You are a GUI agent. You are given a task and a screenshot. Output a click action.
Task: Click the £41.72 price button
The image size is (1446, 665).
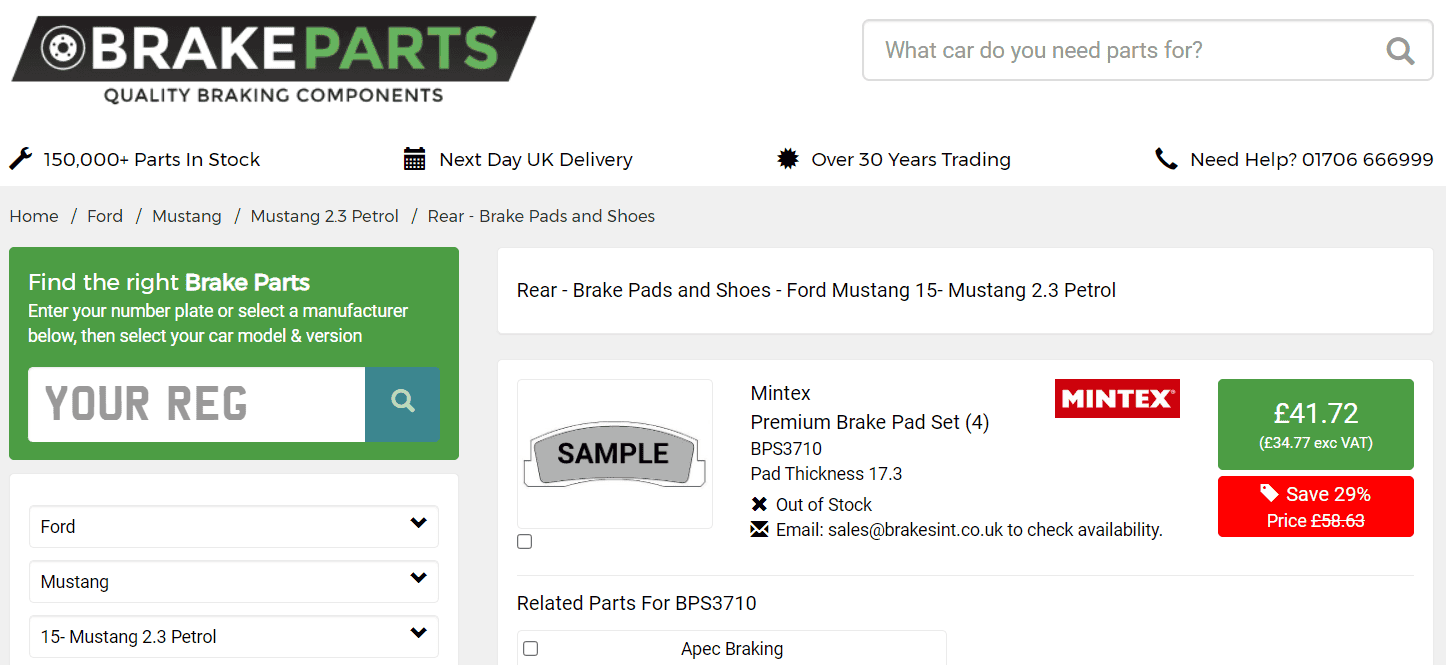(x=1316, y=424)
